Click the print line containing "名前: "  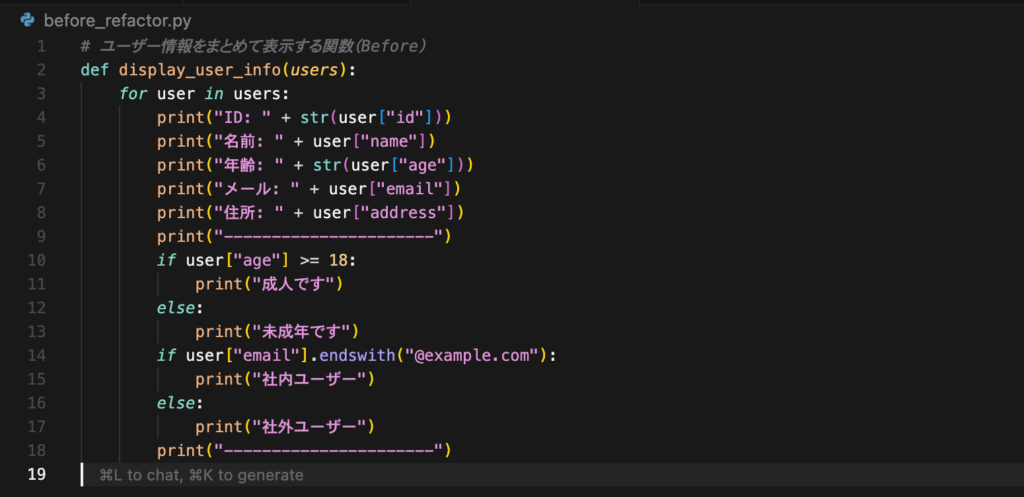[x=296, y=142]
